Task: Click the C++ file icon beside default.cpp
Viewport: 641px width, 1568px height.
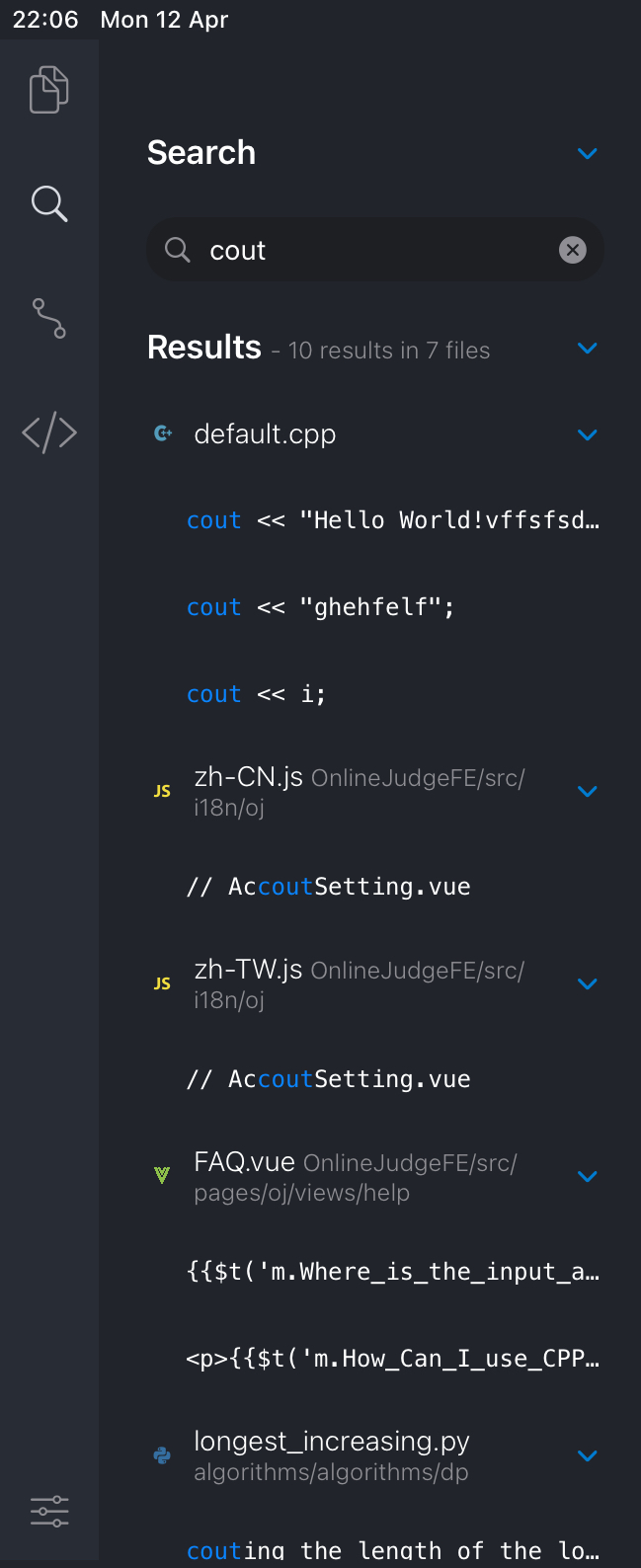Action: click(x=161, y=432)
